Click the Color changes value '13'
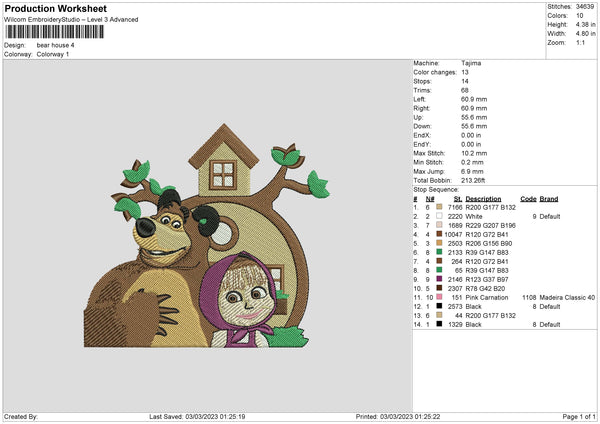The width and height of the screenshot is (600, 424). pos(465,72)
